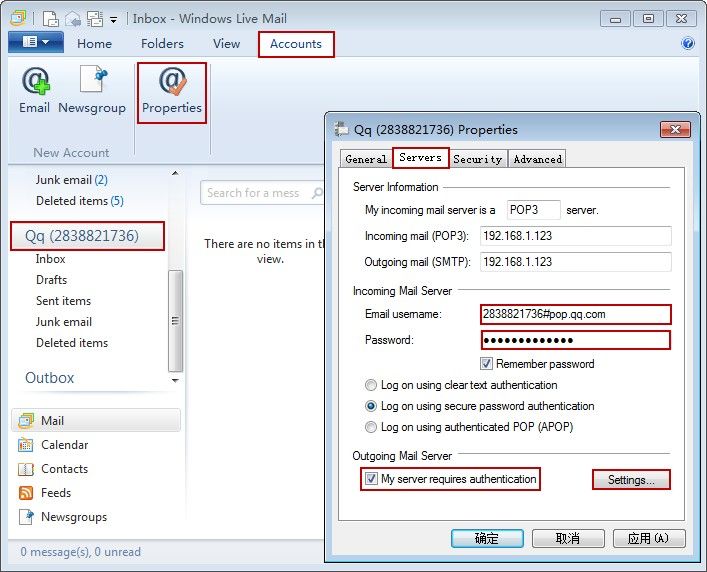The width and height of the screenshot is (707, 572).
Task: Open account Properties from the ribbon
Action: 172,93
